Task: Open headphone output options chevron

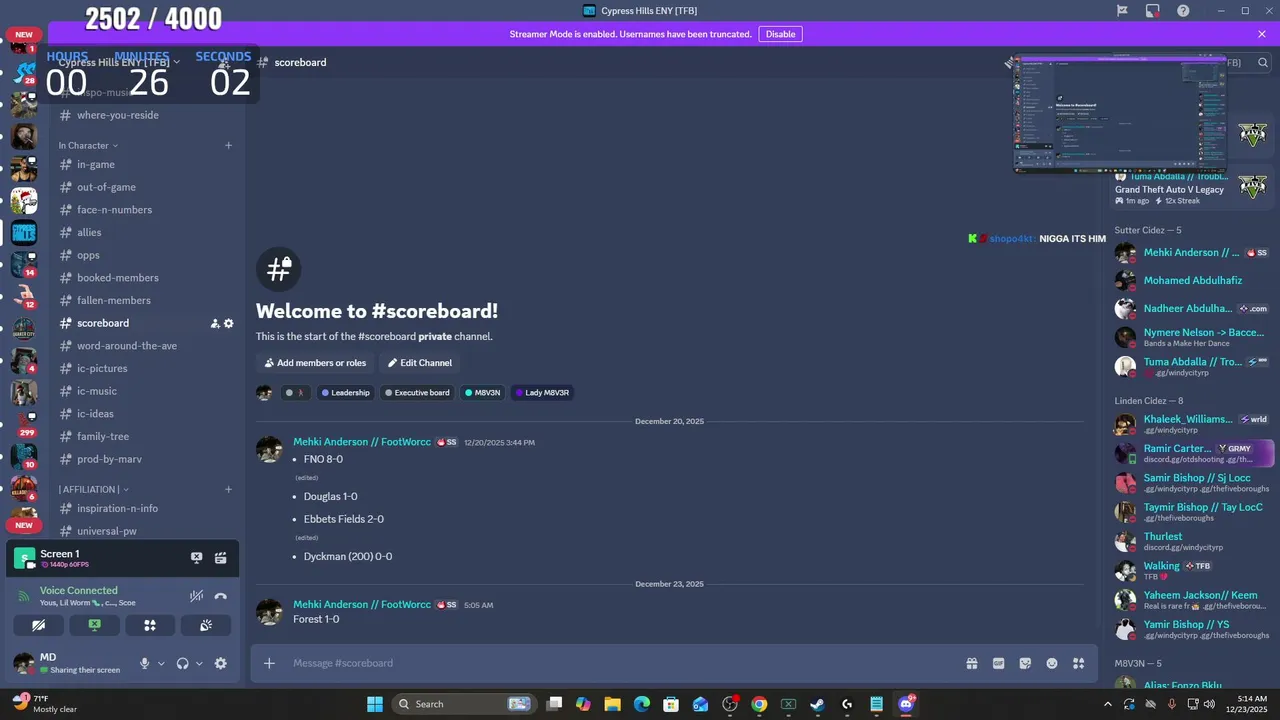Action: pos(199,663)
